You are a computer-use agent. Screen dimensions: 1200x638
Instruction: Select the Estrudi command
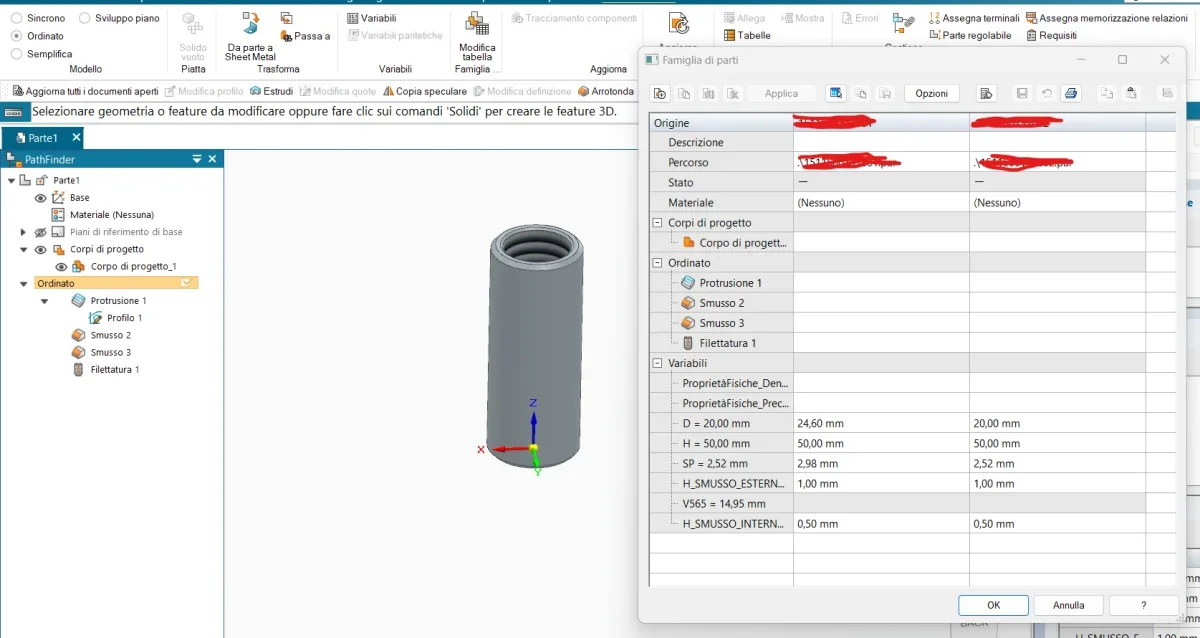[271, 91]
